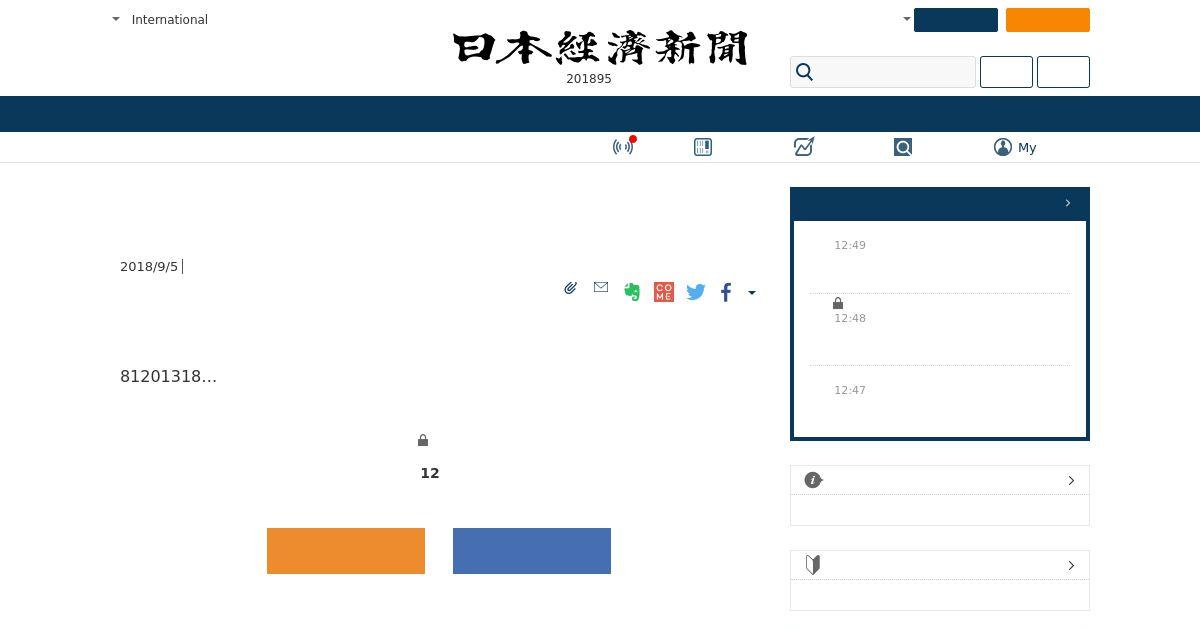Image resolution: width=1200 pixels, height=630 pixels.
Task: Click the article date 2018/9/5
Action: click(149, 266)
